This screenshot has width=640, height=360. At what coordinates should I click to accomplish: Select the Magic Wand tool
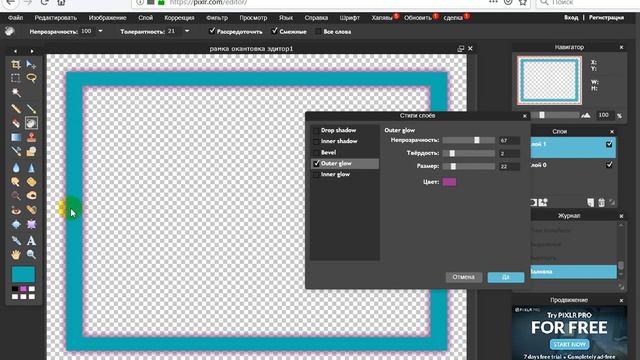tap(16, 93)
